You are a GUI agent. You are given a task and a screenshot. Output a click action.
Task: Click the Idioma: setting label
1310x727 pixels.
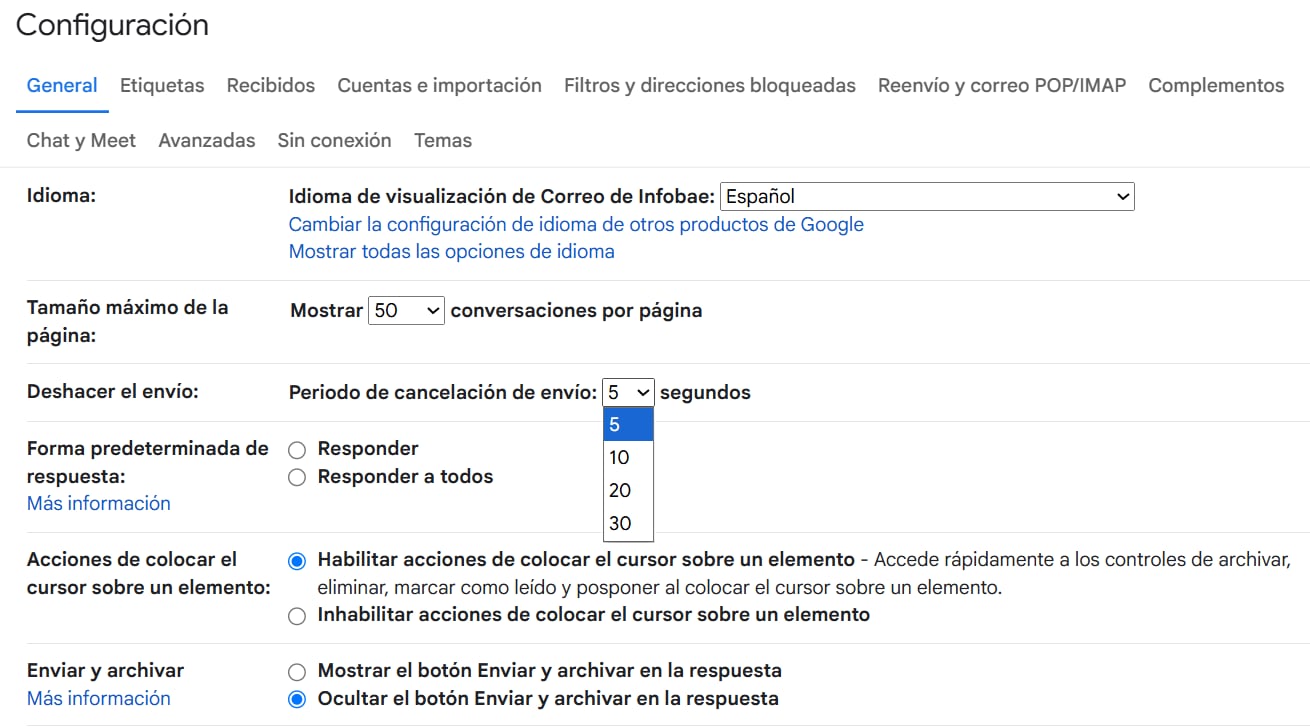[x=61, y=196]
